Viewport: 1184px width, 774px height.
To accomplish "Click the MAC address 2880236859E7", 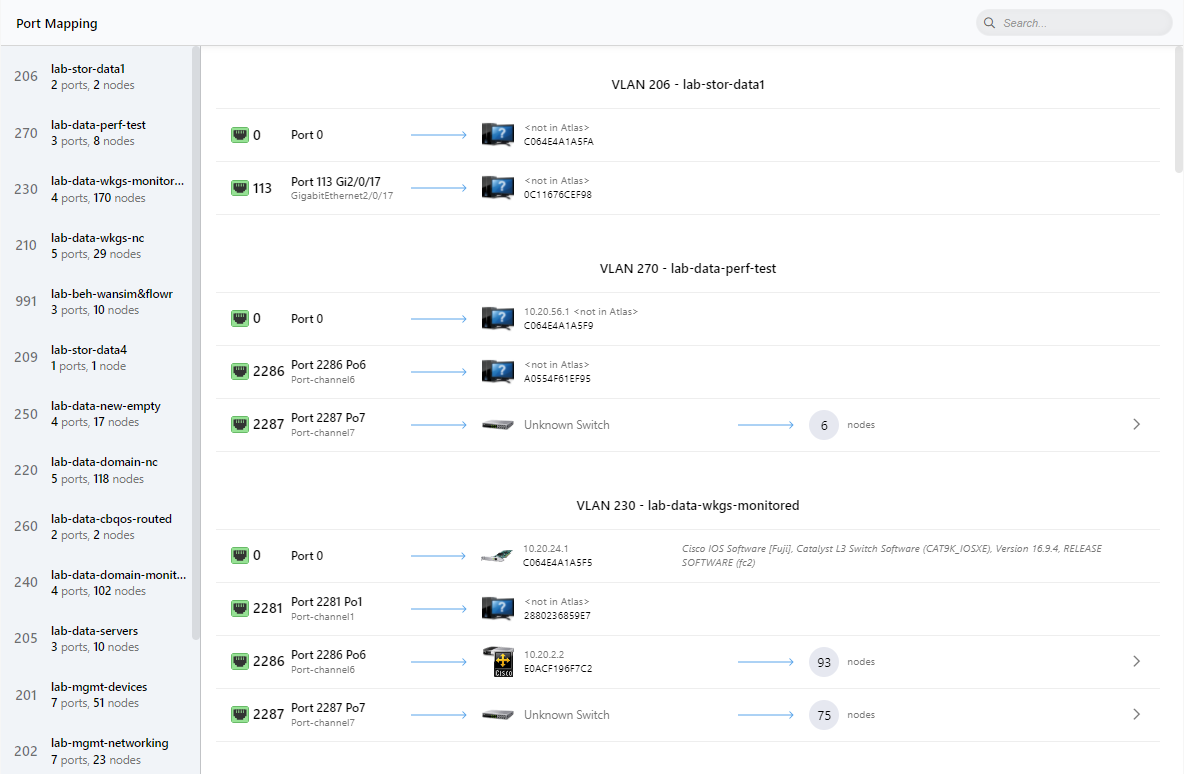I will (557, 616).
